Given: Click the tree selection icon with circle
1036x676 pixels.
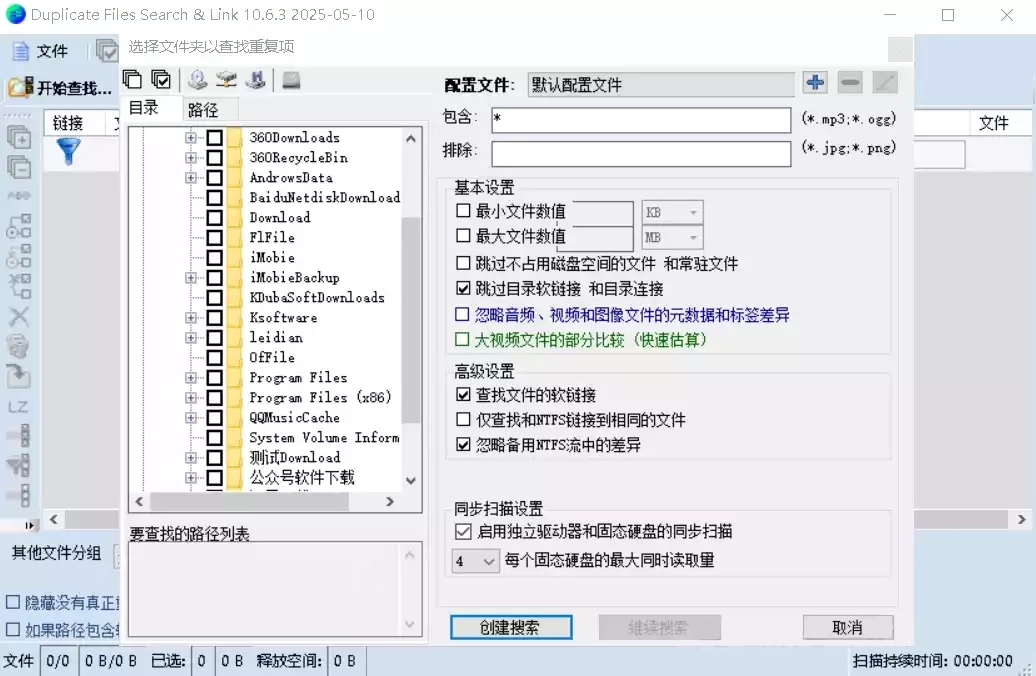Looking at the screenshot, I should [19, 226].
